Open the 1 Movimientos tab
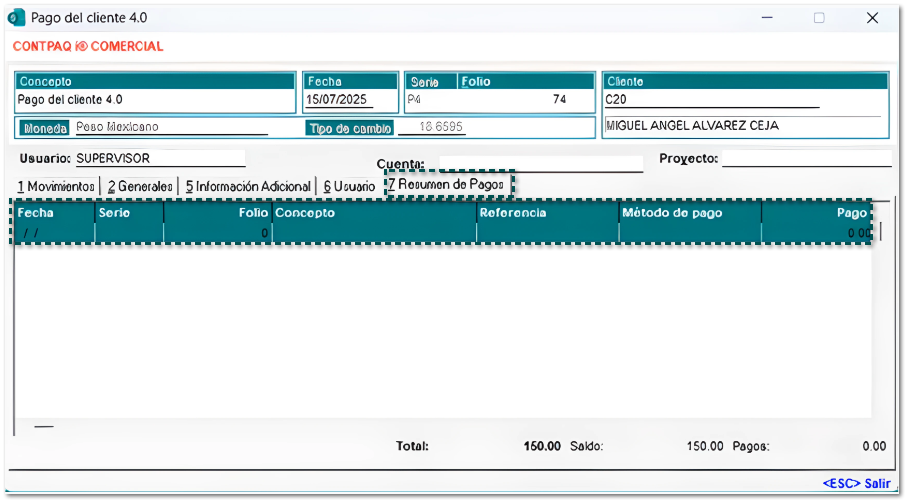The image size is (908, 503). pyautogui.click(x=56, y=186)
